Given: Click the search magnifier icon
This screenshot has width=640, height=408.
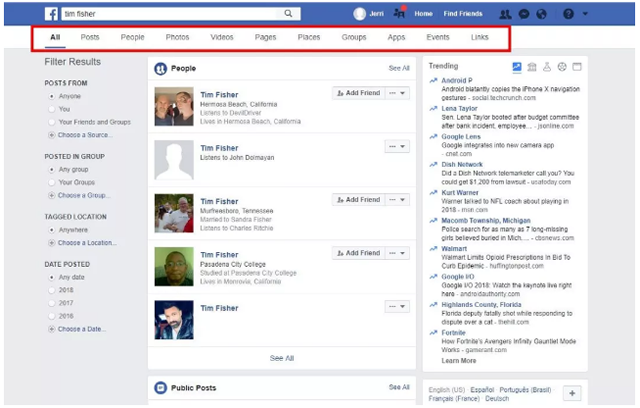Looking at the screenshot, I should pyautogui.click(x=288, y=14).
